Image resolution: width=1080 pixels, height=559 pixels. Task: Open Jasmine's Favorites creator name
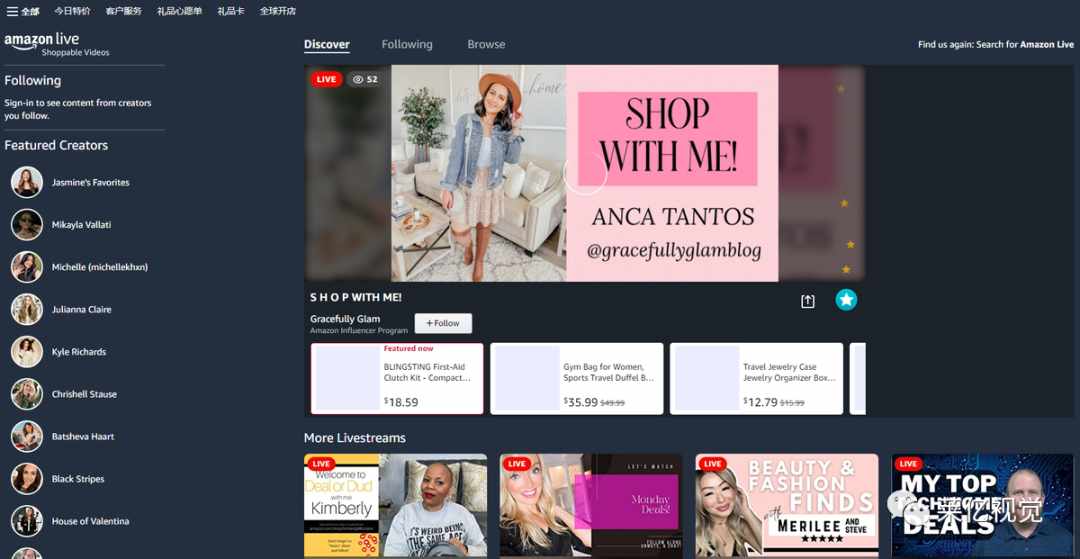(x=90, y=182)
